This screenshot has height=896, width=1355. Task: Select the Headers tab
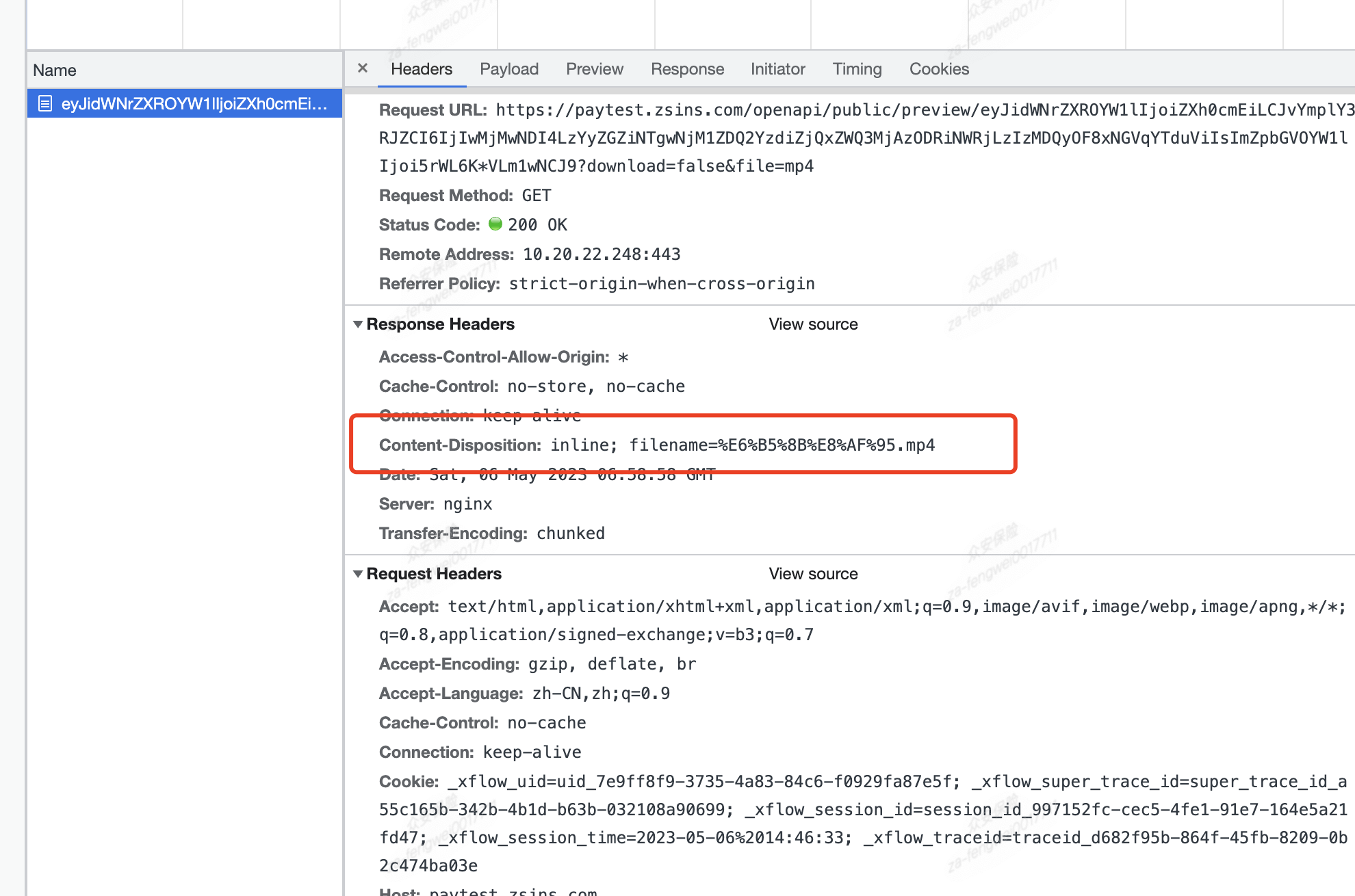(x=422, y=69)
